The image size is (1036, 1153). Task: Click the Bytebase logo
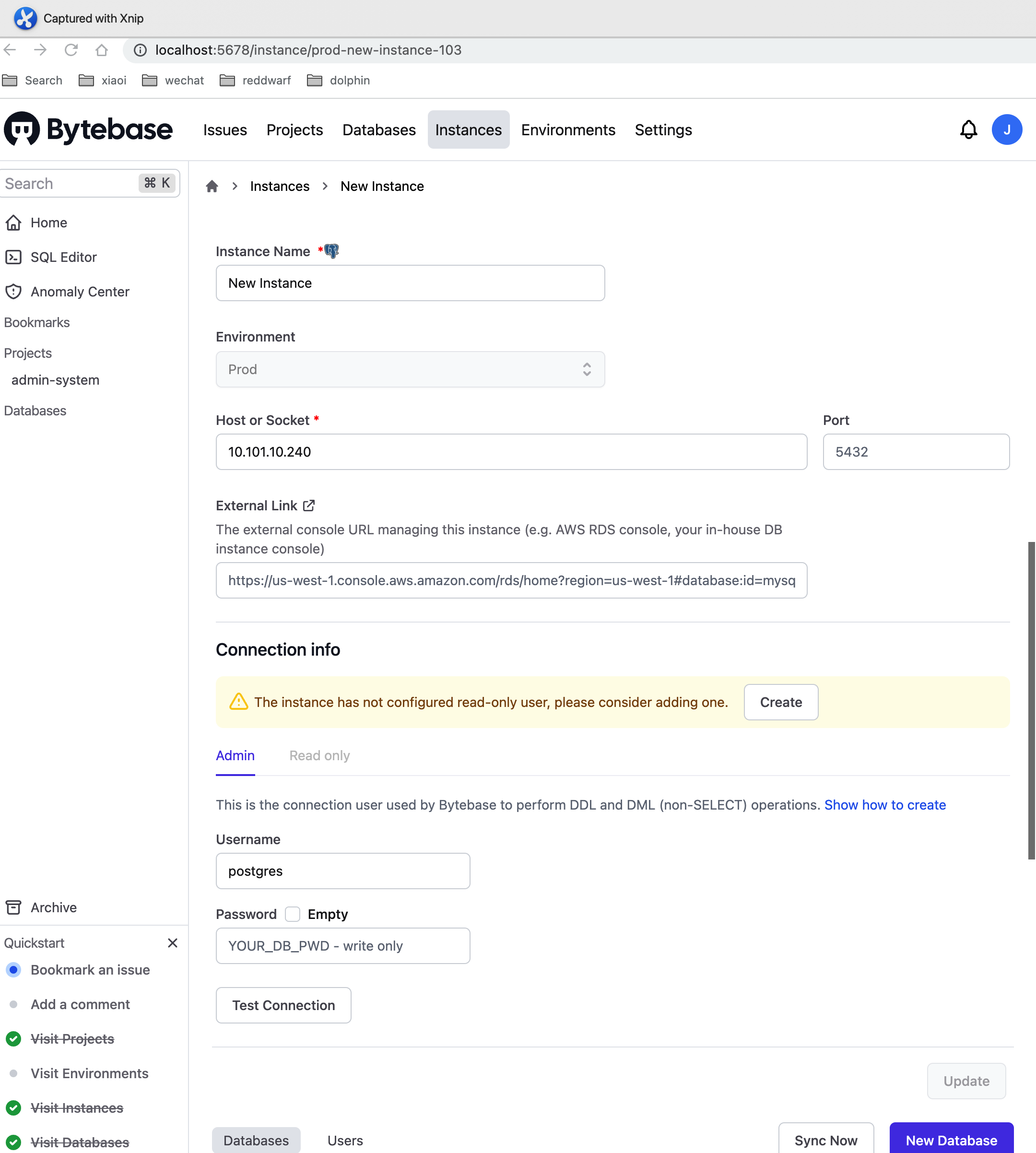[x=88, y=129]
